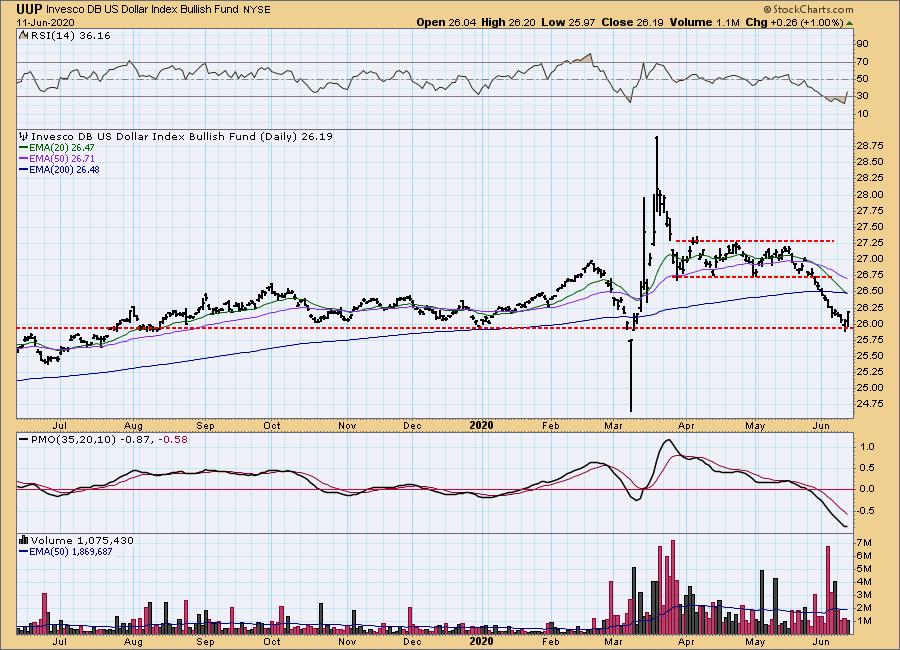The image size is (900, 650).
Task: Click the green up-arrow beside Chg
Action: 849,23
